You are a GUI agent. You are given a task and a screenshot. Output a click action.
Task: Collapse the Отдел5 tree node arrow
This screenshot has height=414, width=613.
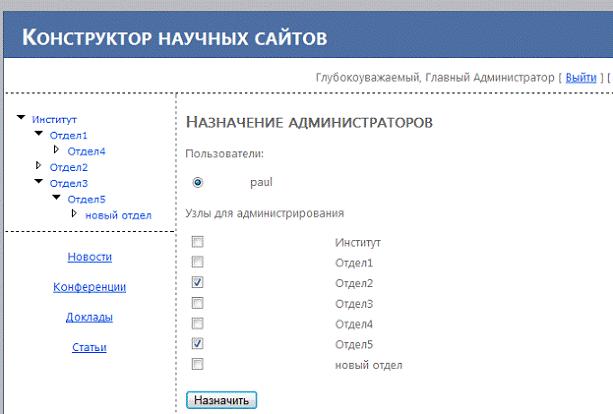pyautogui.click(x=57, y=199)
